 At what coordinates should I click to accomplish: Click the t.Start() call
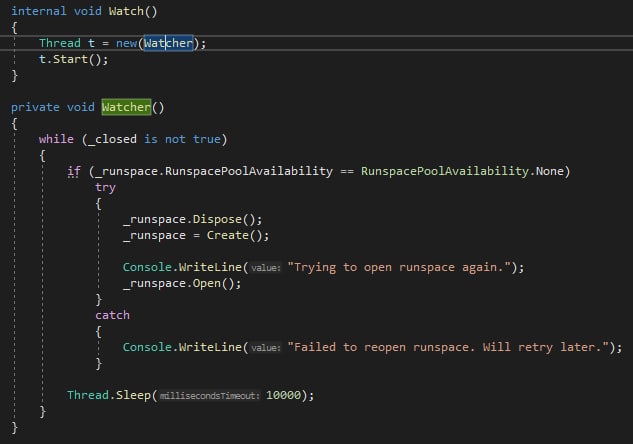point(73,59)
